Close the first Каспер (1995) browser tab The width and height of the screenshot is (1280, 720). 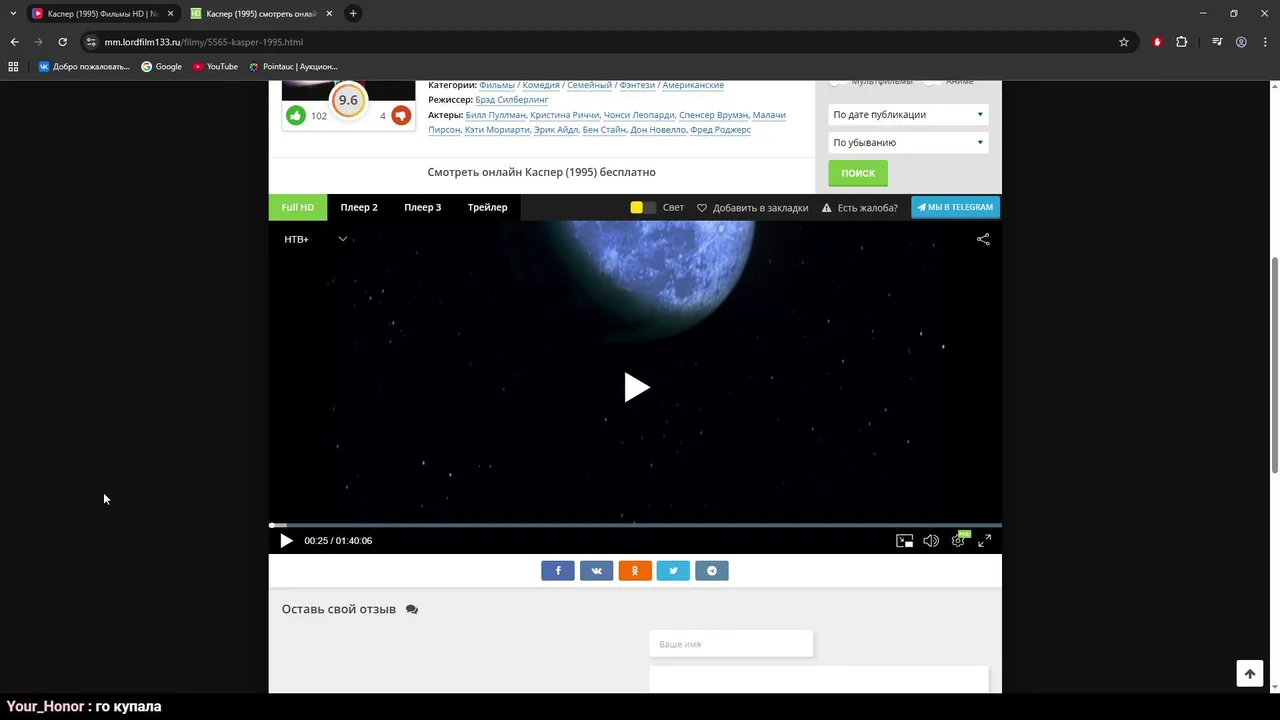[x=170, y=13]
